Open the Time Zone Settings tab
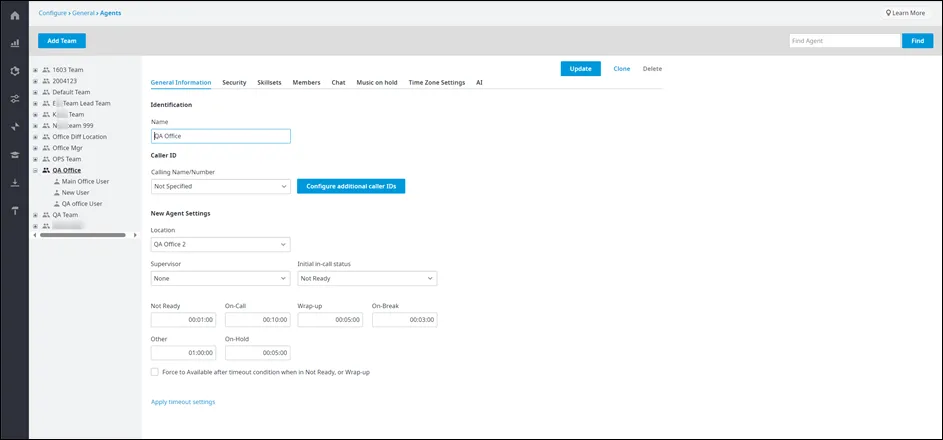Screen dimensions: 943x440 (437, 82)
